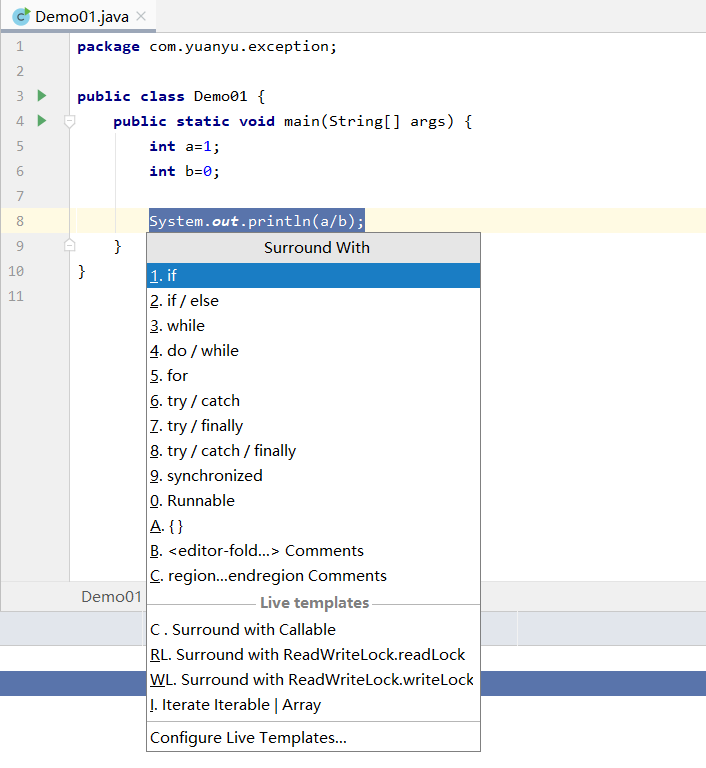
Task: Surround with '7. try / finally'
Action: click(x=314, y=426)
